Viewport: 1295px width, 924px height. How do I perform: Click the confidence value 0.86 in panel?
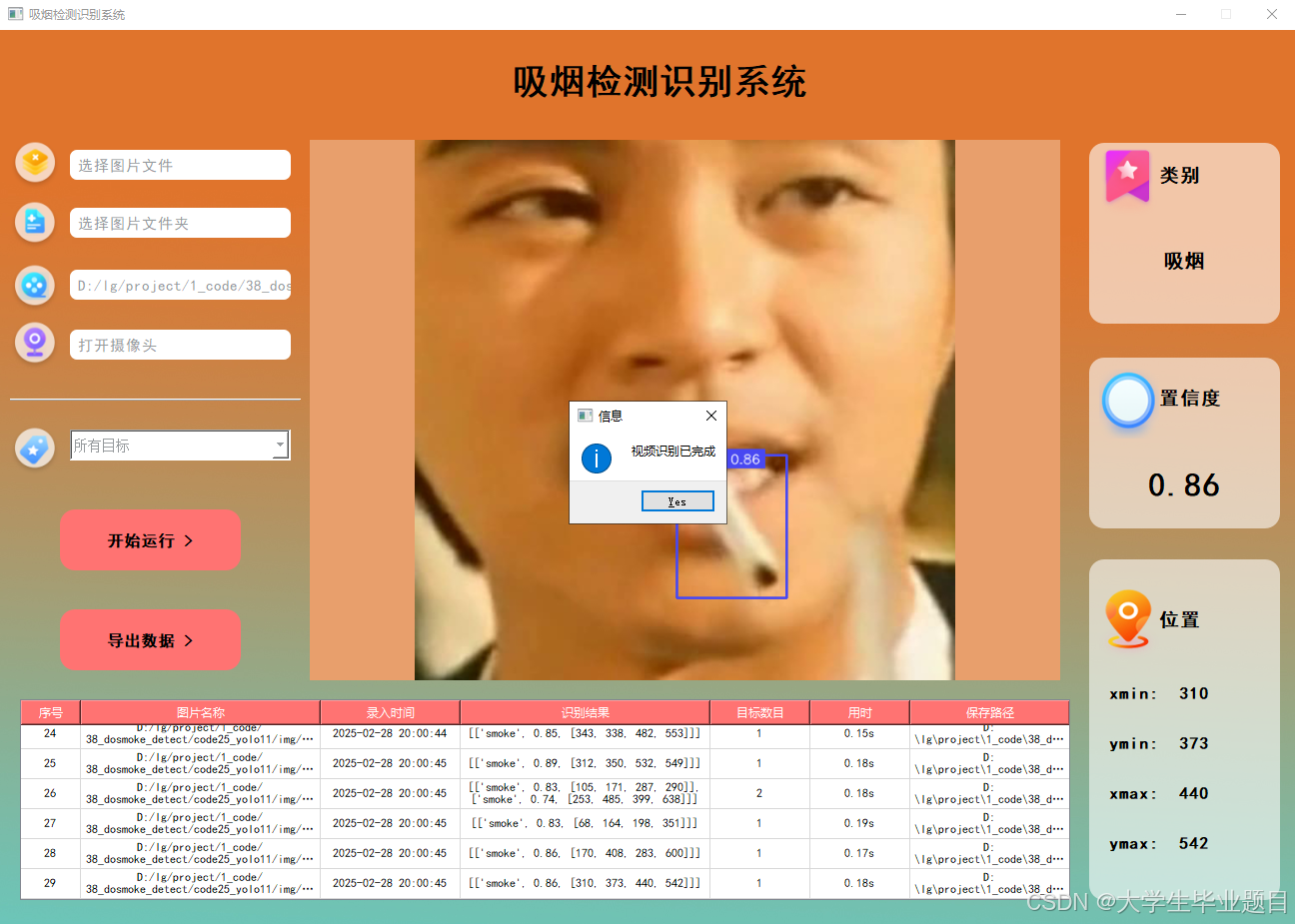coord(1184,485)
